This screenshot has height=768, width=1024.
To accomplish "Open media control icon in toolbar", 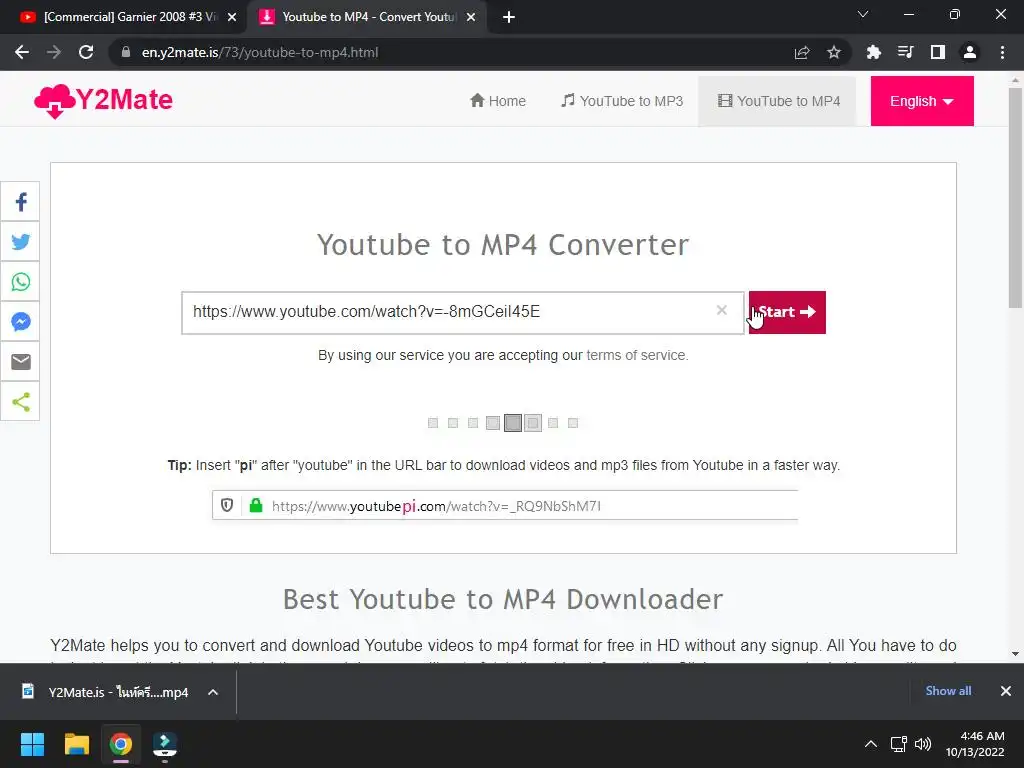I will click(x=905, y=52).
